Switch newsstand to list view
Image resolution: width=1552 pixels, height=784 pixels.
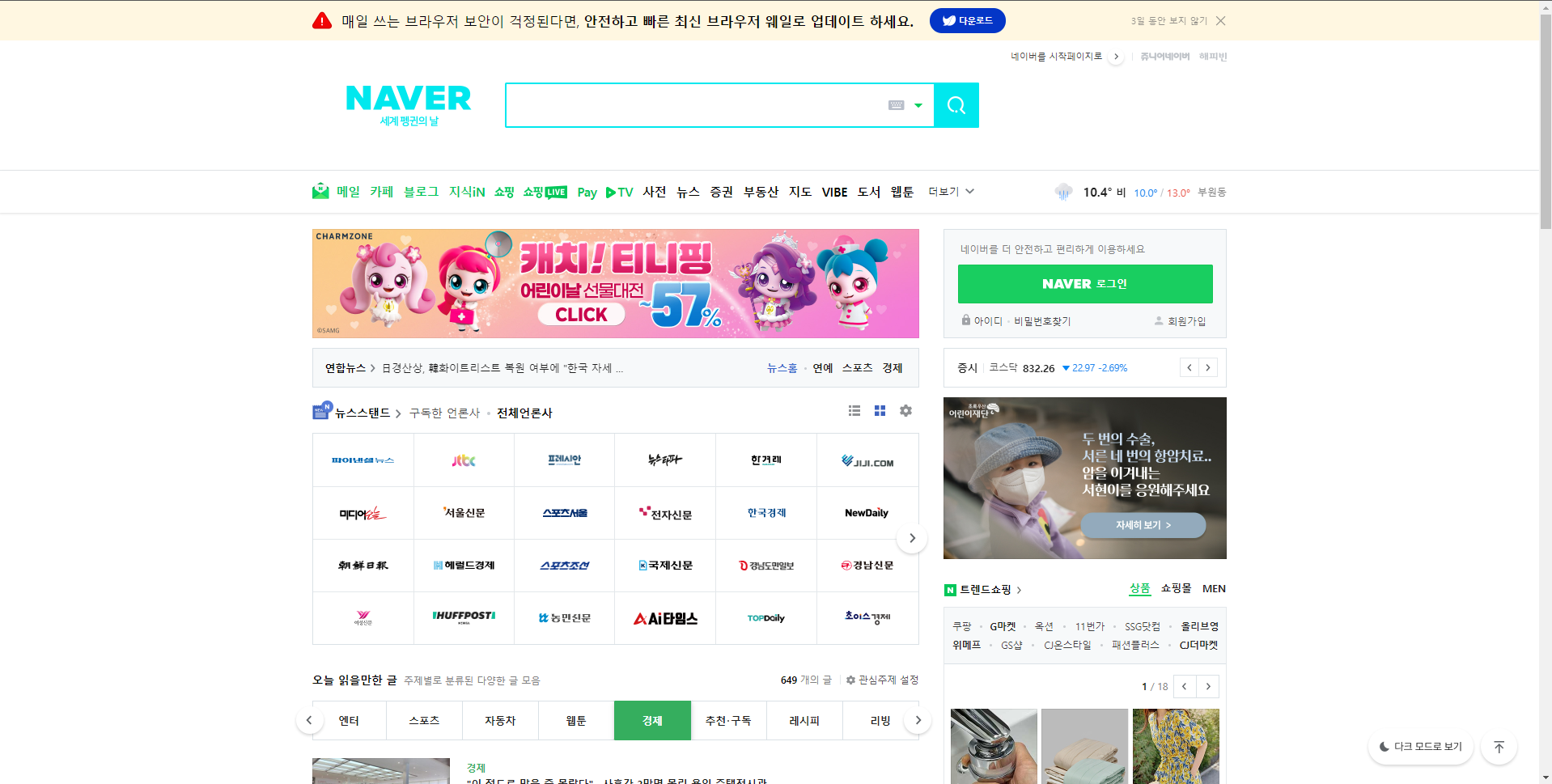(x=854, y=411)
